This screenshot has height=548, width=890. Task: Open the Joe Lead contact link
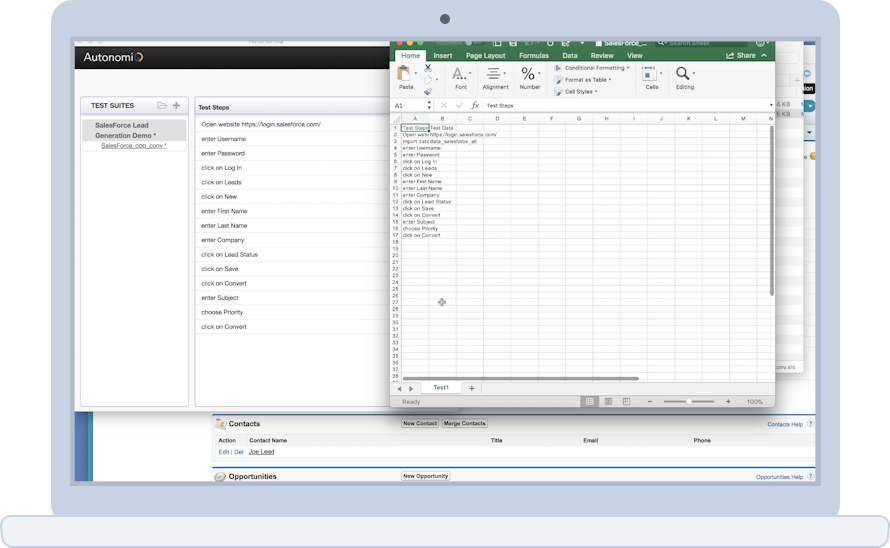262,452
